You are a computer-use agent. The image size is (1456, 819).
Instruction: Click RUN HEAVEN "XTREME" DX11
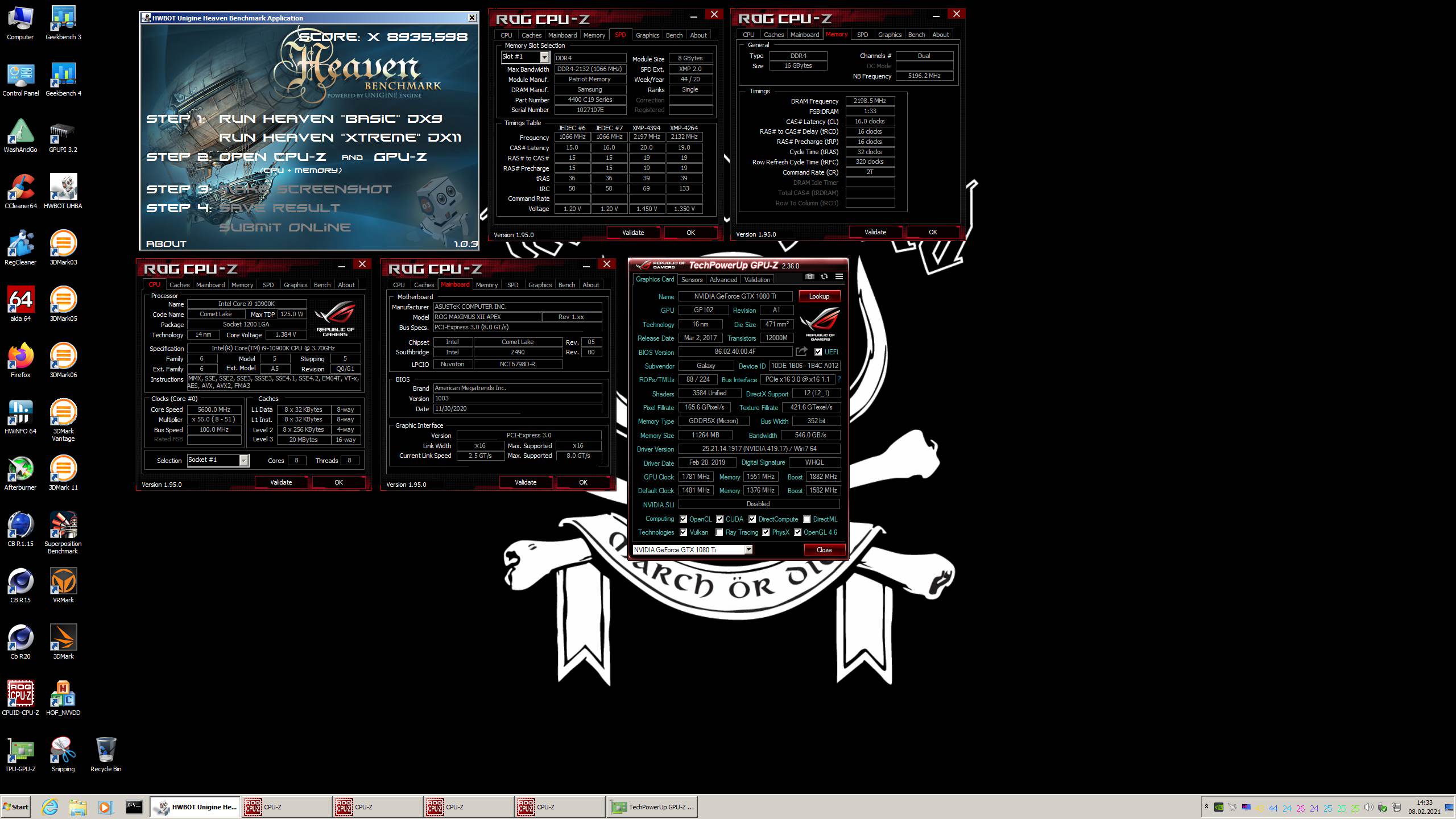pyautogui.click(x=340, y=138)
